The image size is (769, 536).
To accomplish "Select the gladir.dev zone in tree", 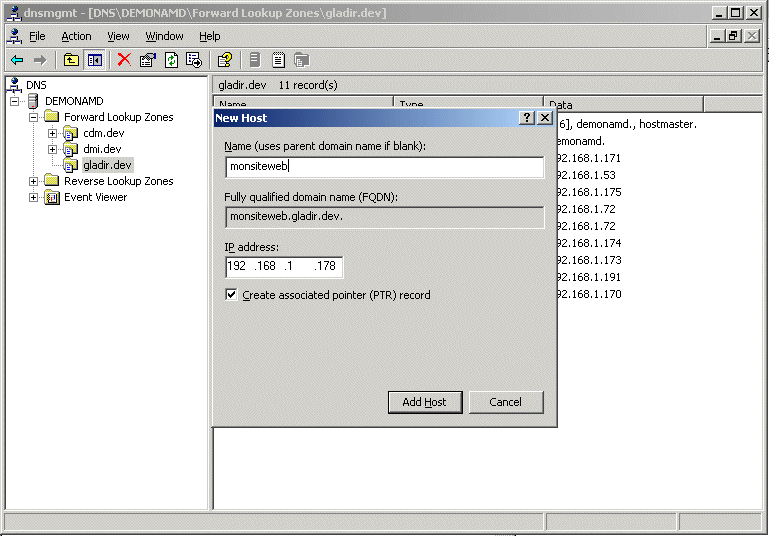I will (x=107, y=165).
